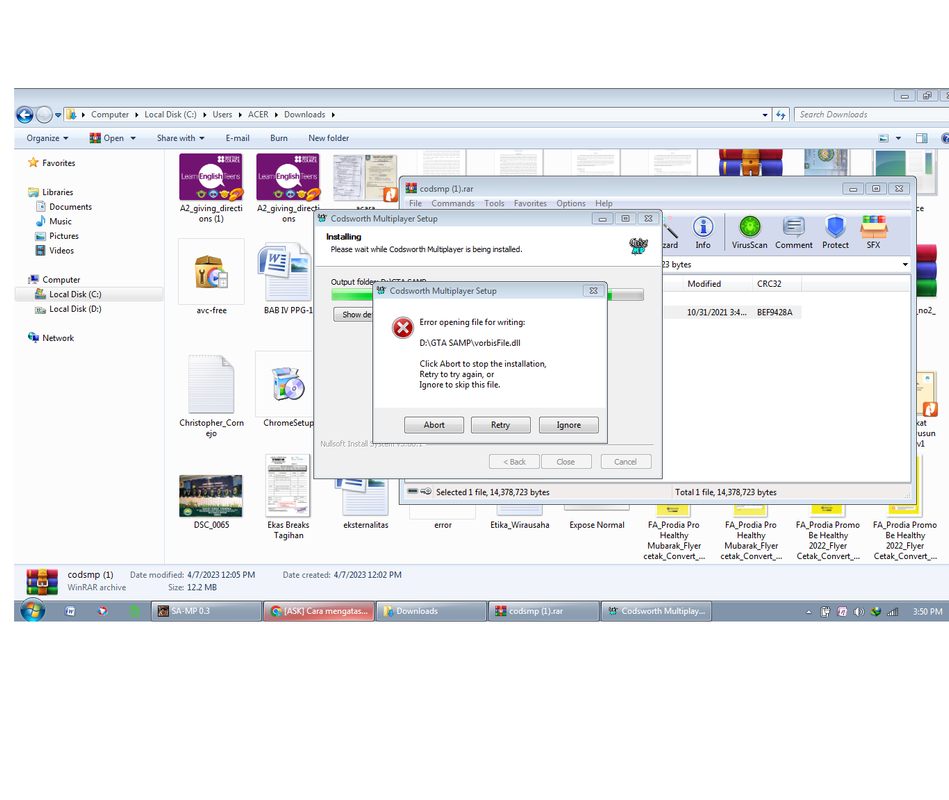Switch to the SA-MP 0.3 taskbar button
This screenshot has width=949, height=800.
[207, 611]
